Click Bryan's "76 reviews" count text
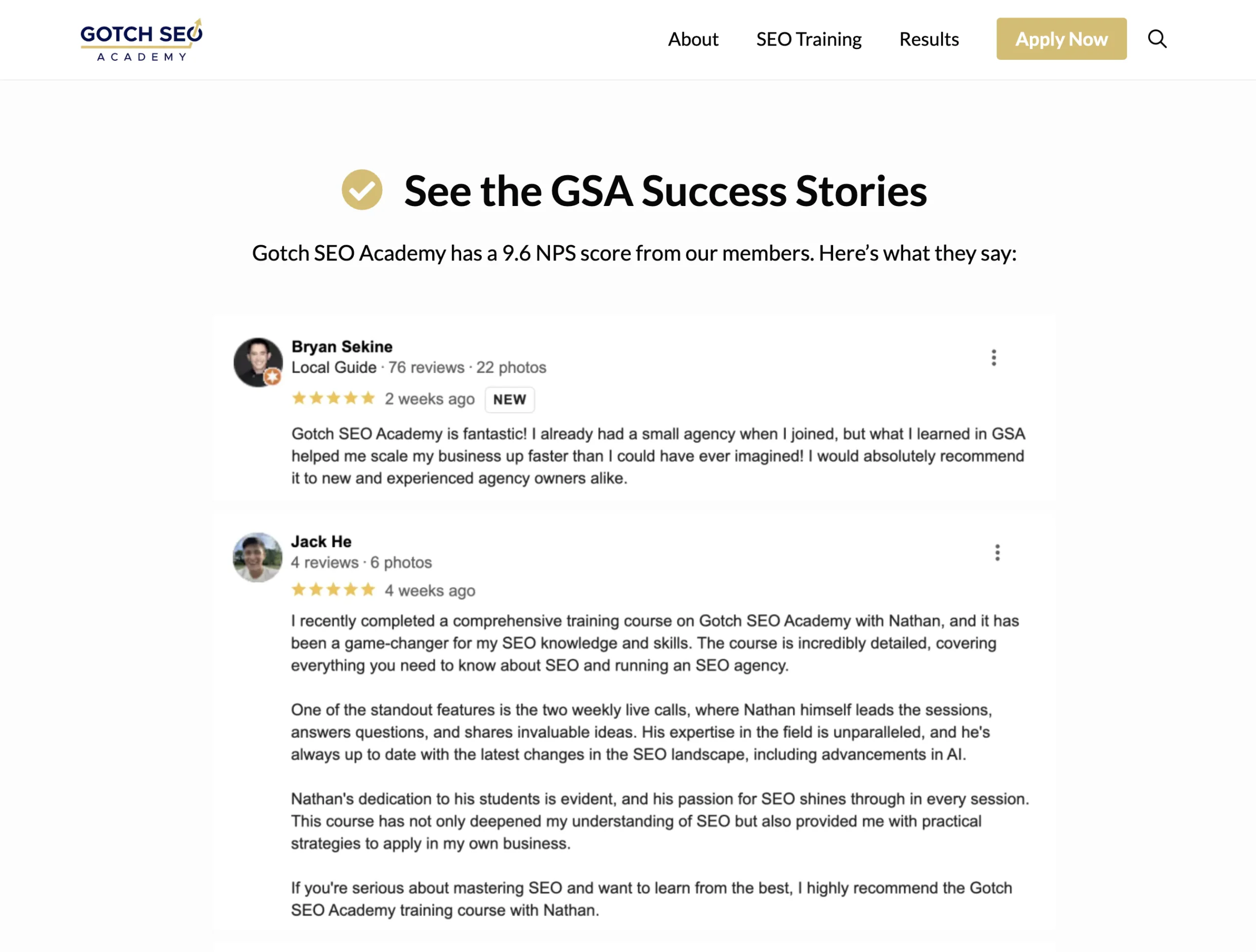Screen dimensions: 1256x952 426,368
